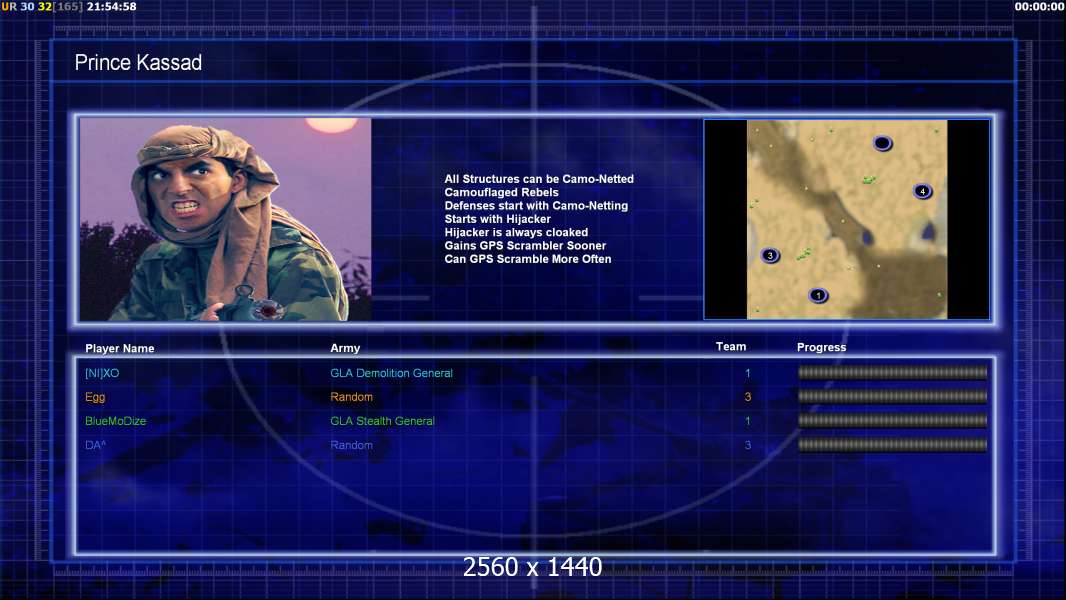Click start position 3 marker on map
The image size is (1066, 600).
click(x=770, y=255)
